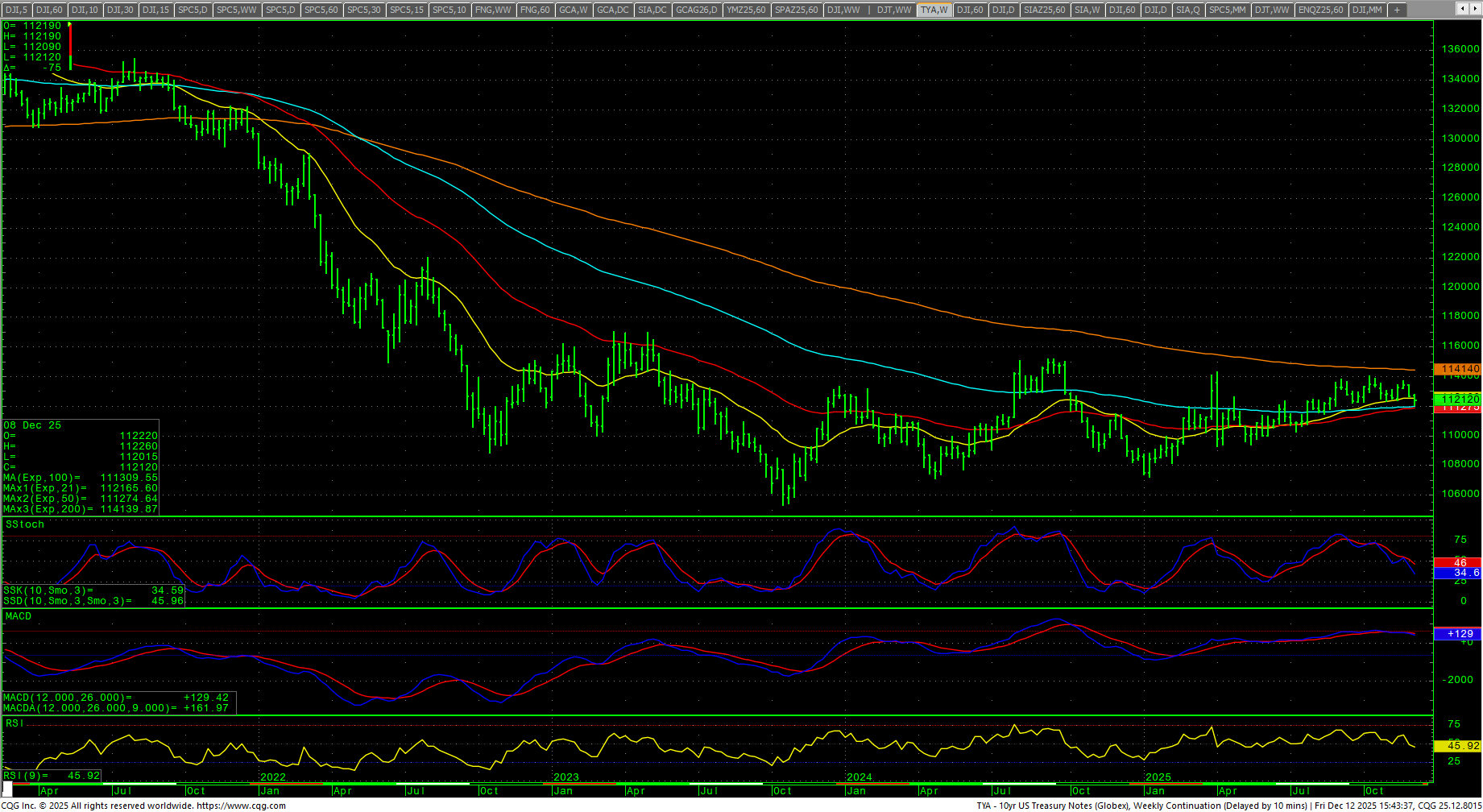This screenshot has width=1483, height=812.
Task: Switch to the TYA,W tab
Action: point(934,10)
